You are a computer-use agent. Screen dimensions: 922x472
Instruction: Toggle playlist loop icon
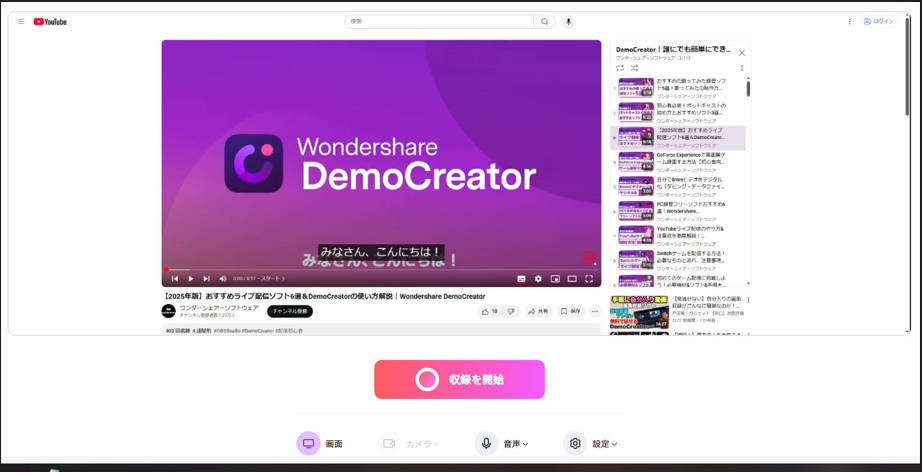[620, 68]
